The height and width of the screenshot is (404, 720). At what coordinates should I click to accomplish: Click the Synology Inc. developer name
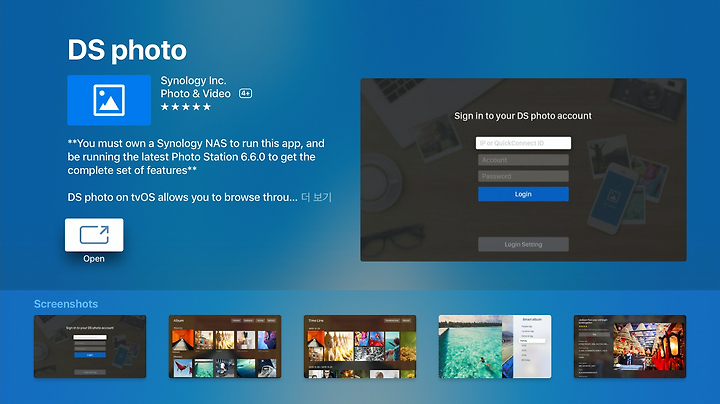(193, 80)
